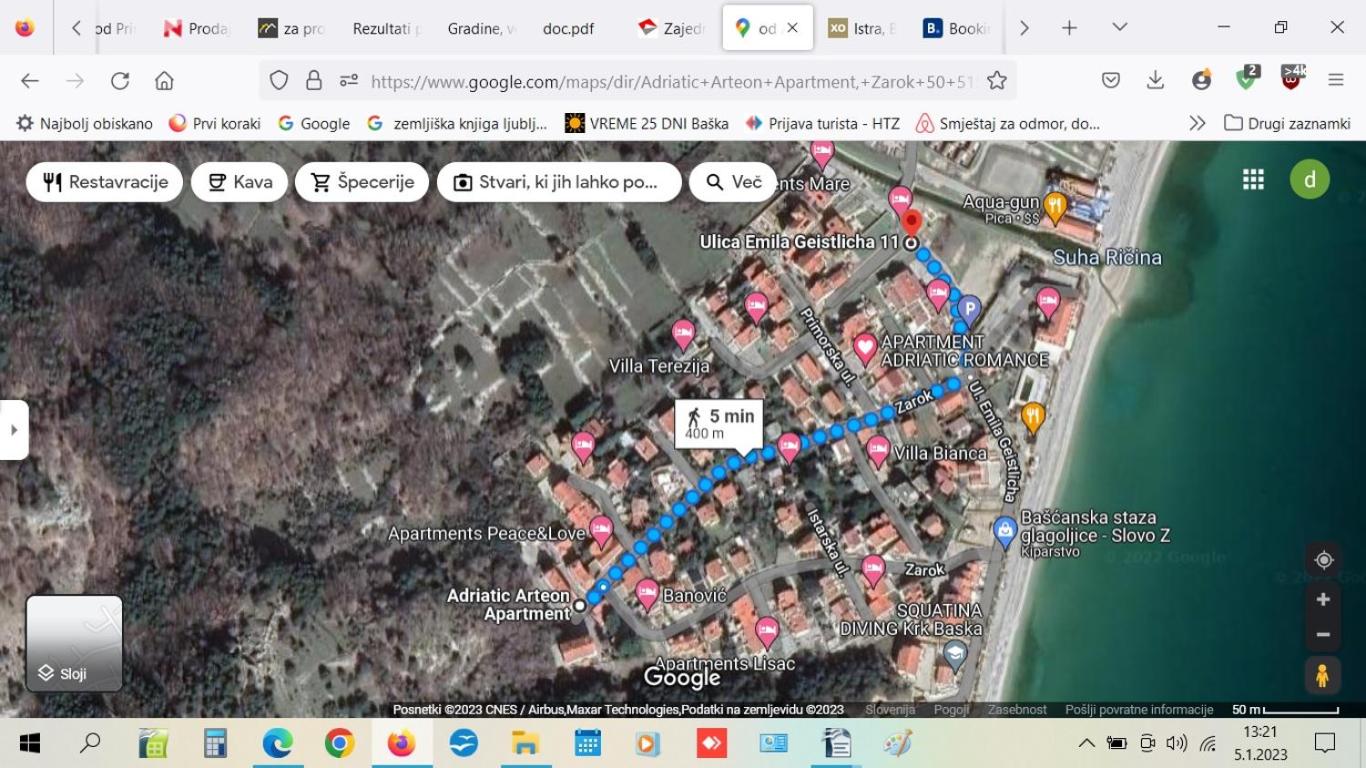Click the Apartments Lisac lodging pin

click(x=767, y=633)
